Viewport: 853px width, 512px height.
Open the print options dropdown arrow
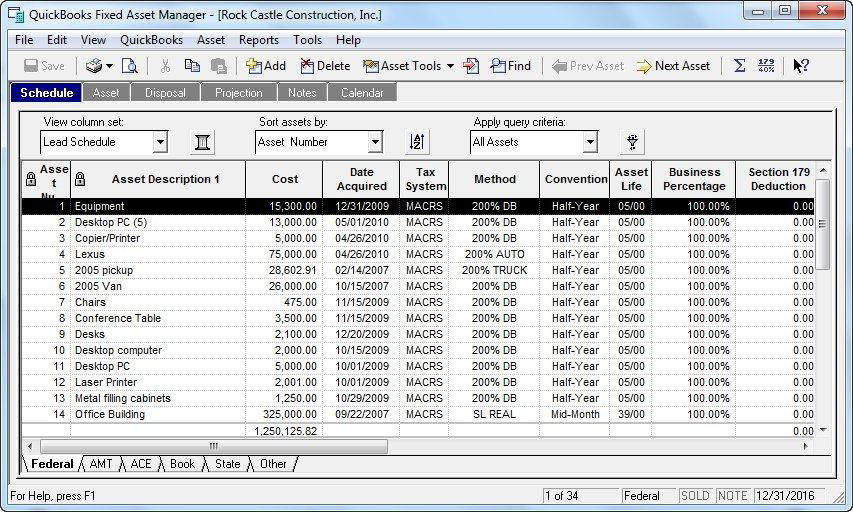coord(109,66)
